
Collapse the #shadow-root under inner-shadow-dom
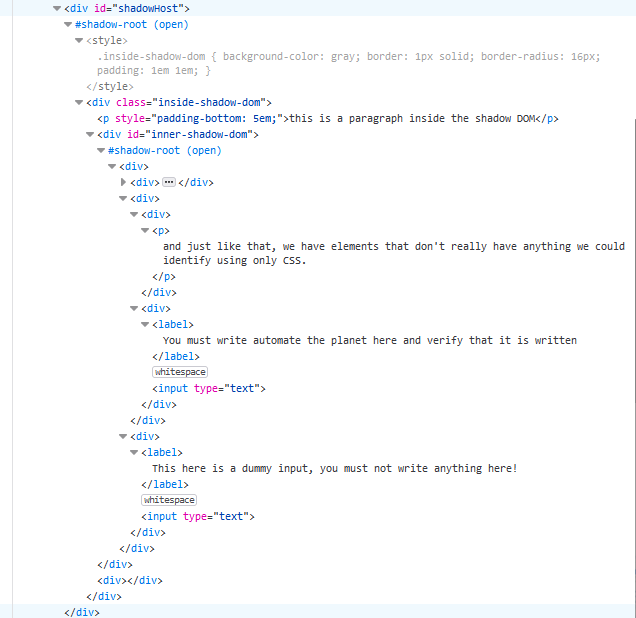[x=101, y=150]
